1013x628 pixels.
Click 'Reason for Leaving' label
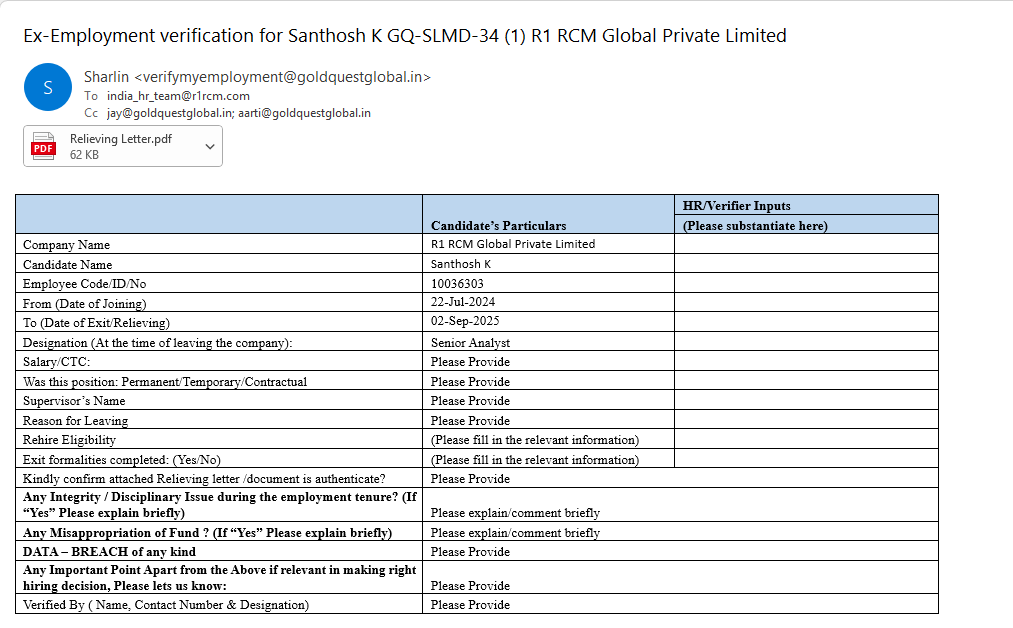pyautogui.click(x=75, y=421)
